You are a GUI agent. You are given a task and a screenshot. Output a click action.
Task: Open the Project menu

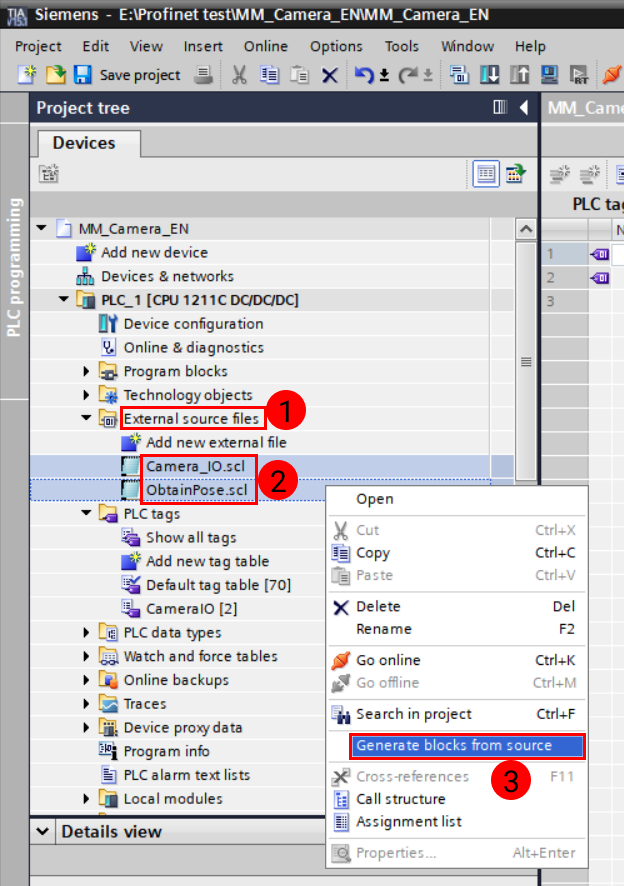pyautogui.click(x=38, y=46)
